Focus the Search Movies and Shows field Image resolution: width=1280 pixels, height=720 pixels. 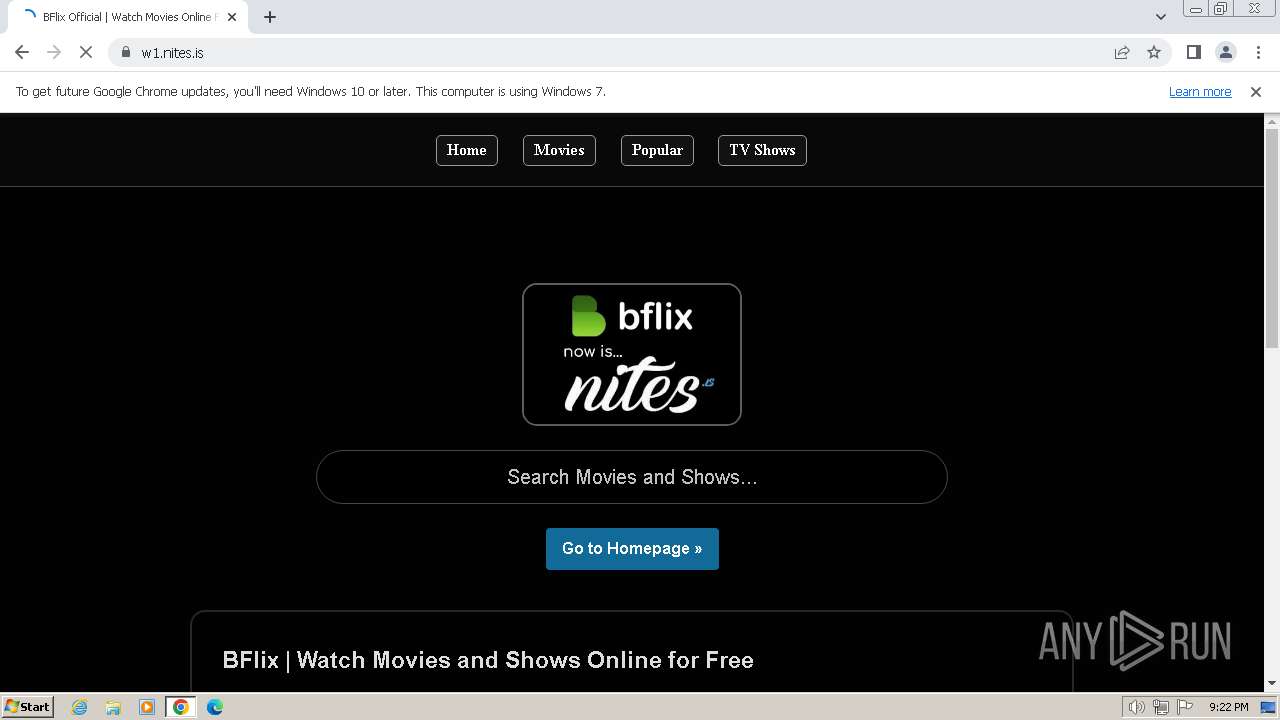(632, 477)
